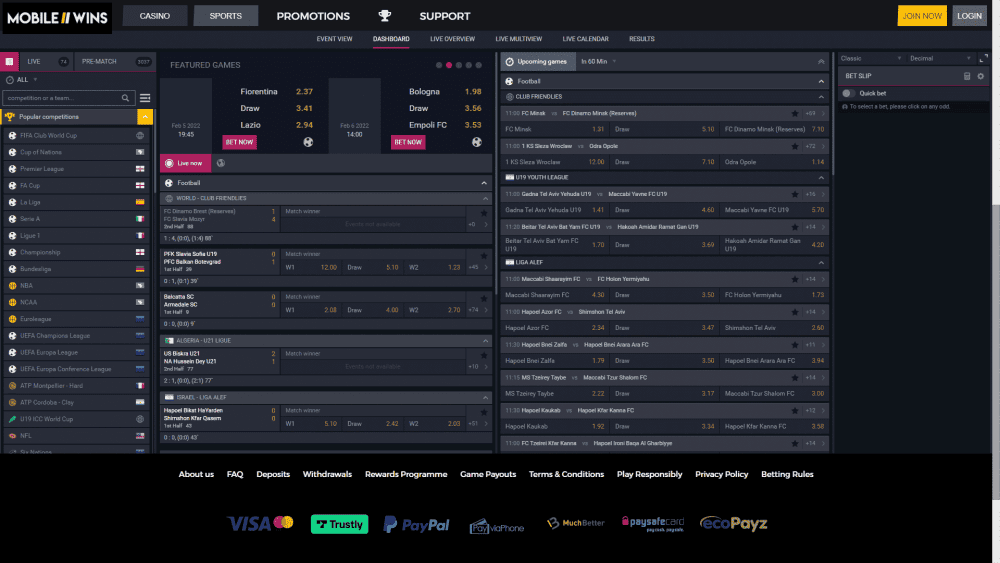The width and height of the screenshot is (1000, 563).
Task: Collapse the Popular competitions list
Action: [x=145, y=117]
